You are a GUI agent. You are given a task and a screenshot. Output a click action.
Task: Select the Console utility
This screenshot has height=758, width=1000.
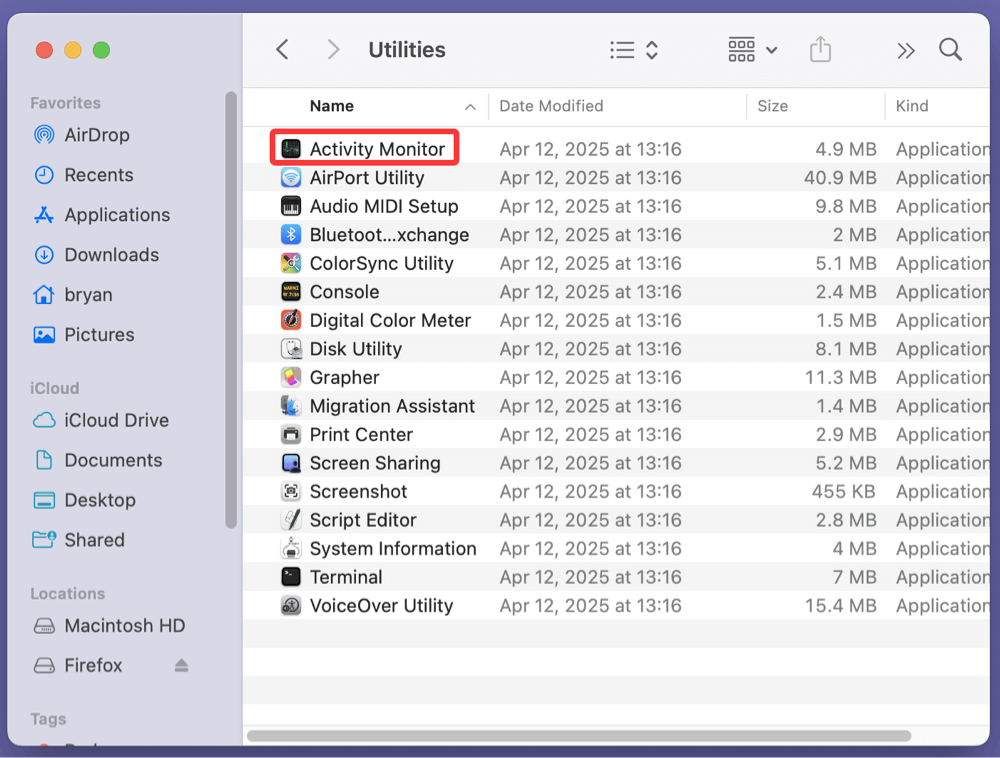point(344,291)
